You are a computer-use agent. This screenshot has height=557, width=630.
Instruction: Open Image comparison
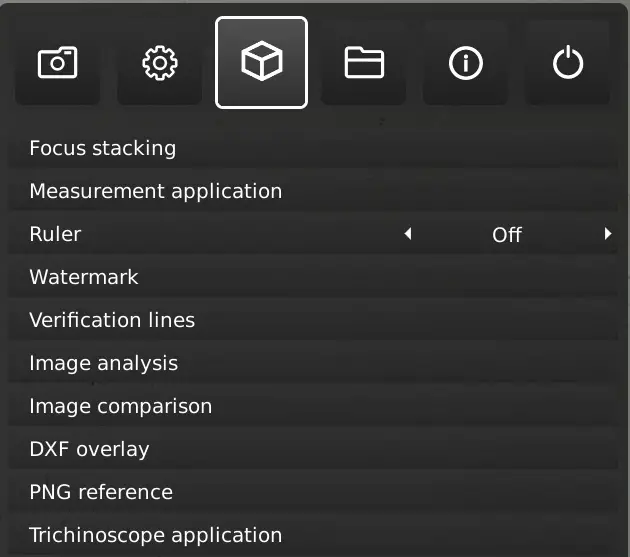point(121,406)
